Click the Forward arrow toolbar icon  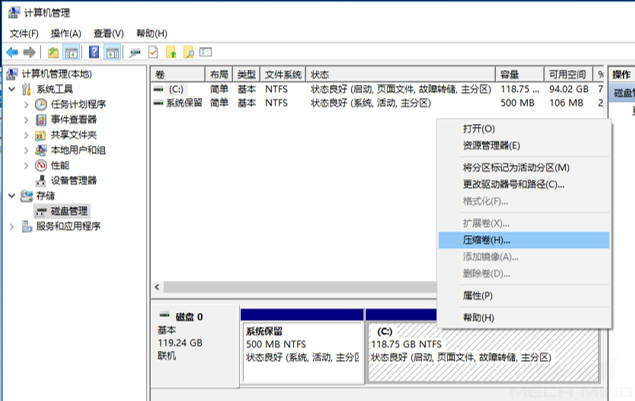[29, 52]
